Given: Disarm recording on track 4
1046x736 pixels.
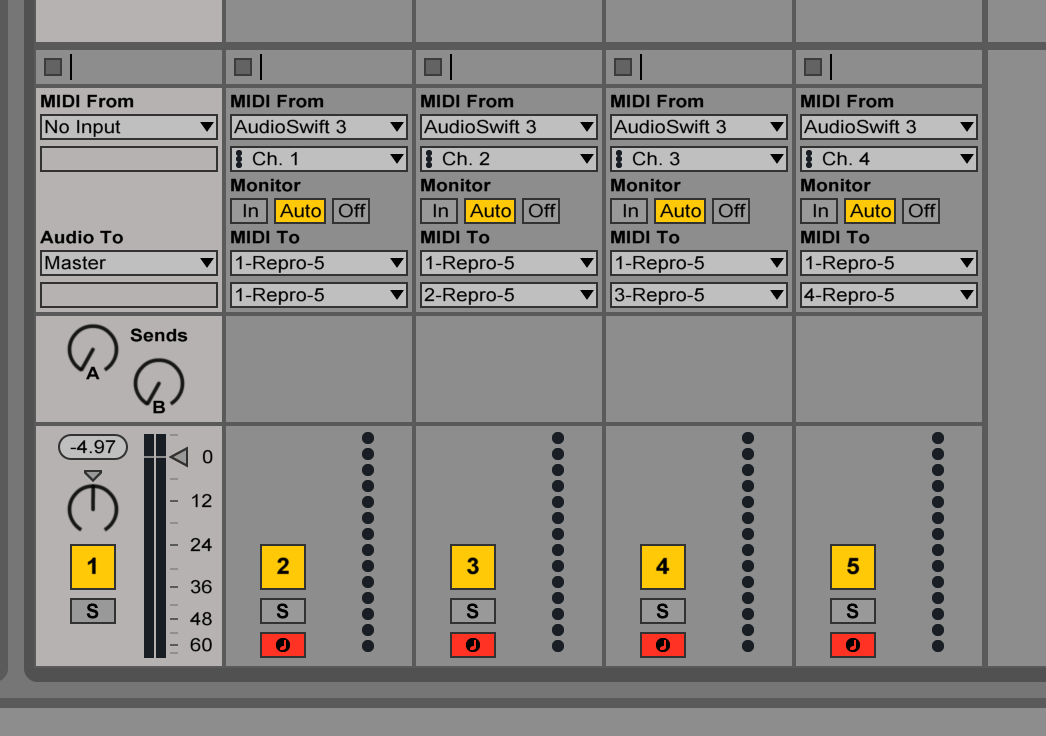Looking at the screenshot, I should pyautogui.click(x=662, y=645).
